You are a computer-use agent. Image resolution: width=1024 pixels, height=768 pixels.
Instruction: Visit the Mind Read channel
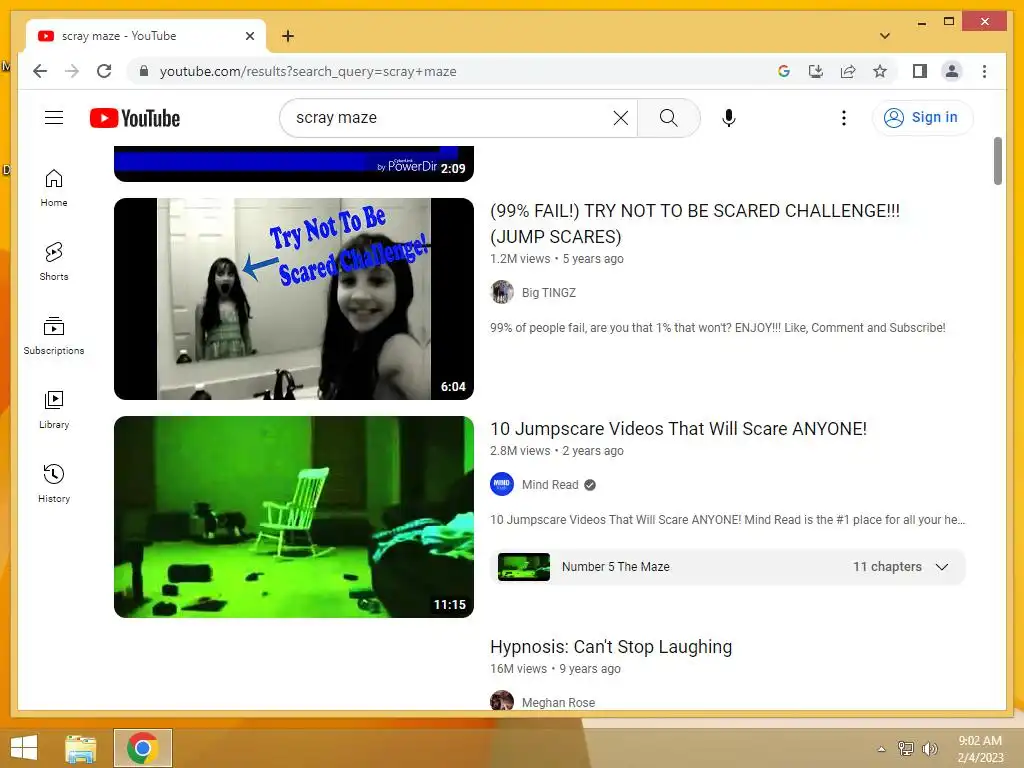pyautogui.click(x=550, y=485)
